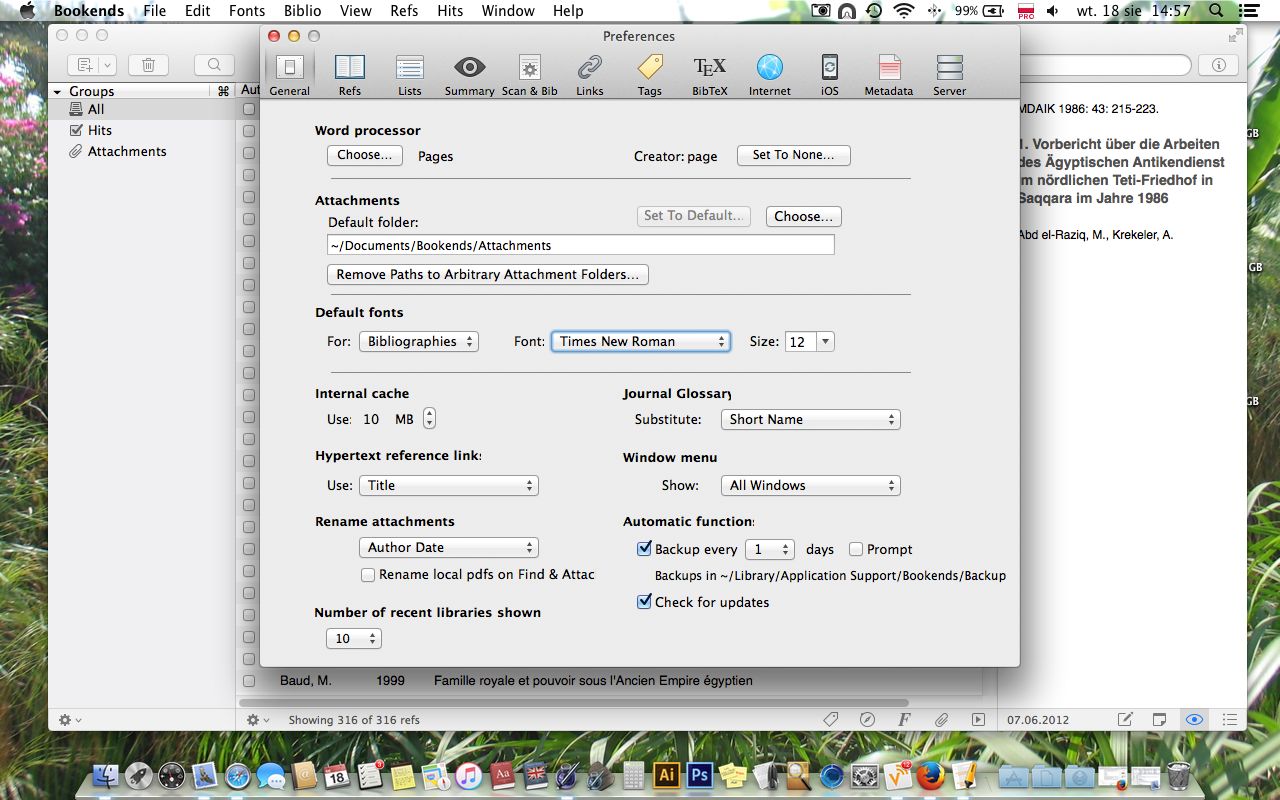Open the Tags preferences pane
The height and width of the screenshot is (800, 1280).
650,75
